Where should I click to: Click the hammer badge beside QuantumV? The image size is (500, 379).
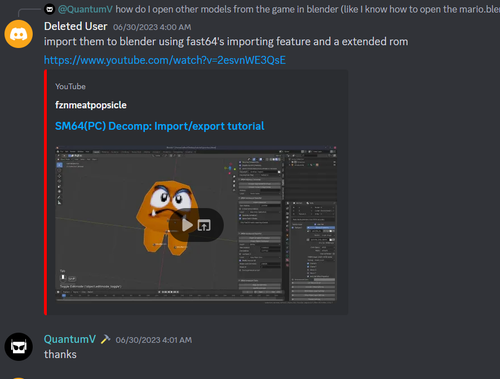[105, 339]
